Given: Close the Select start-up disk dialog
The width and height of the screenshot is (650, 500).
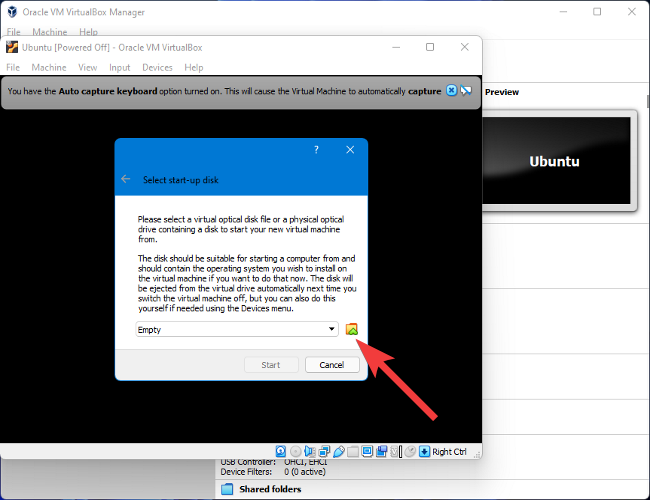Looking at the screenshot, I should (350, 150).
